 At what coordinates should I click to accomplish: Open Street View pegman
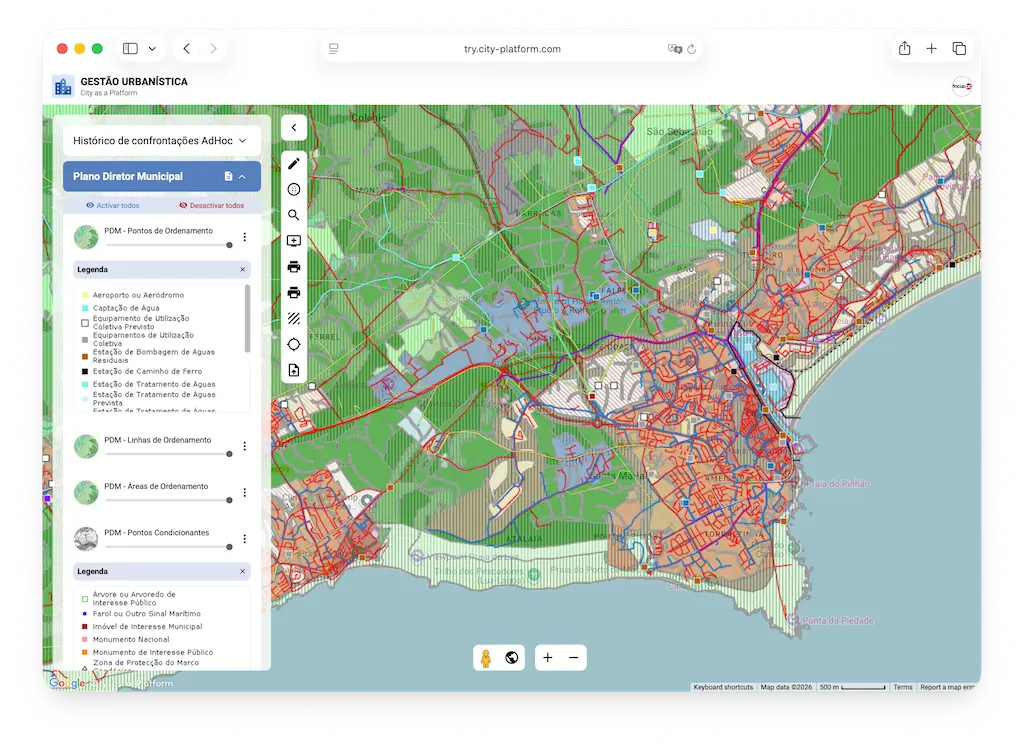click(x=486, y=658)
